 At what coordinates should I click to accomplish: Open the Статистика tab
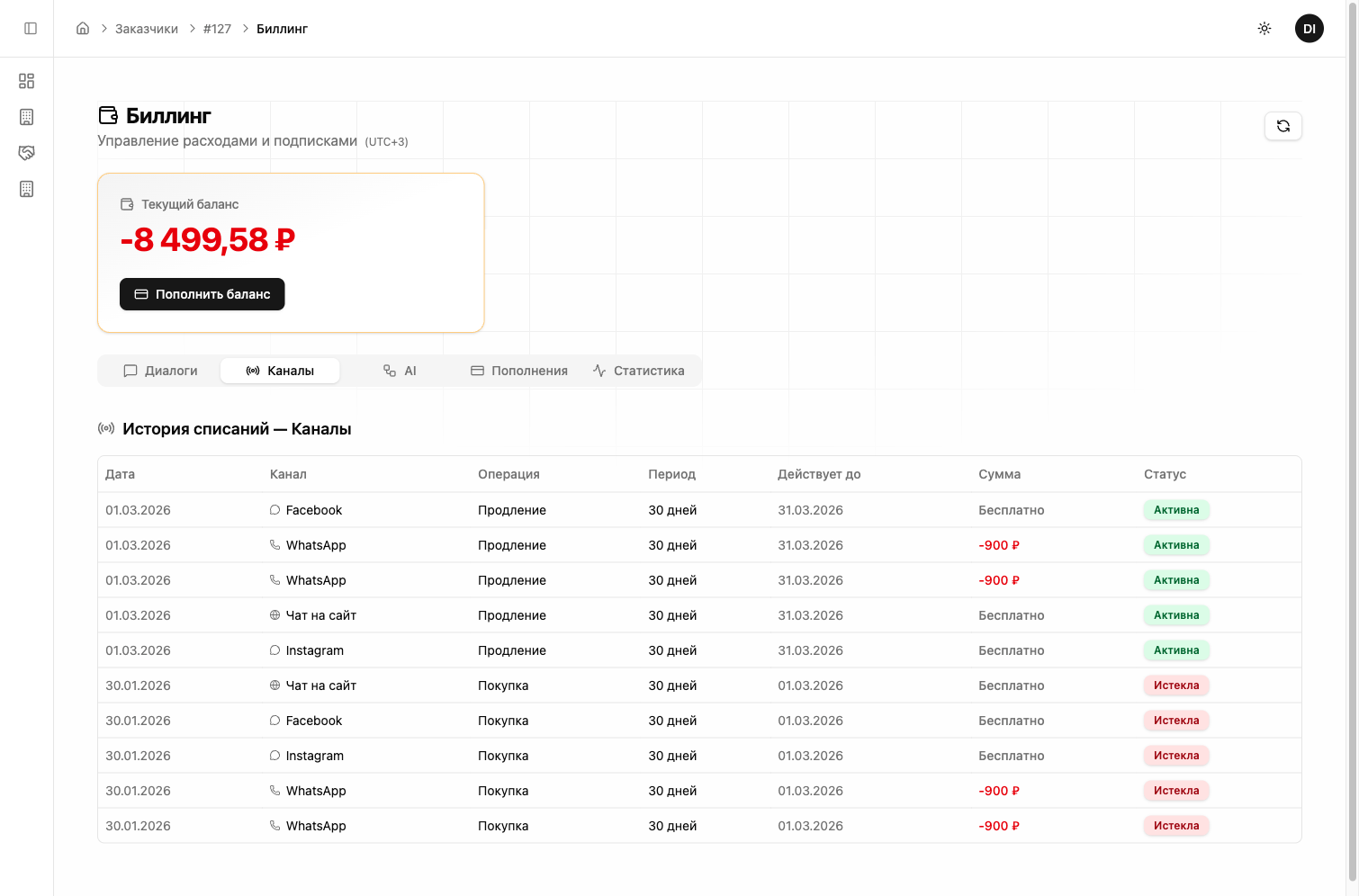(x=639, y=371)
